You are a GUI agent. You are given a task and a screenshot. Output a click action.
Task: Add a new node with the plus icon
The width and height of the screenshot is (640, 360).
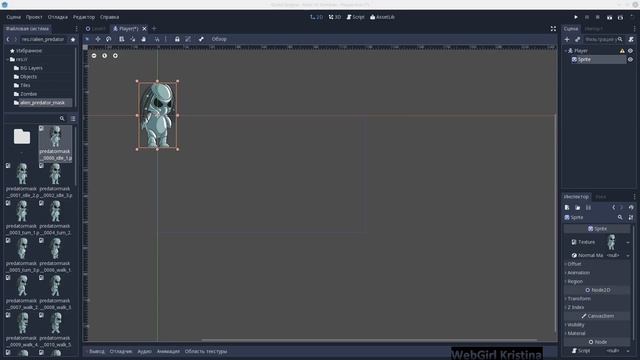tap(567, 39)
